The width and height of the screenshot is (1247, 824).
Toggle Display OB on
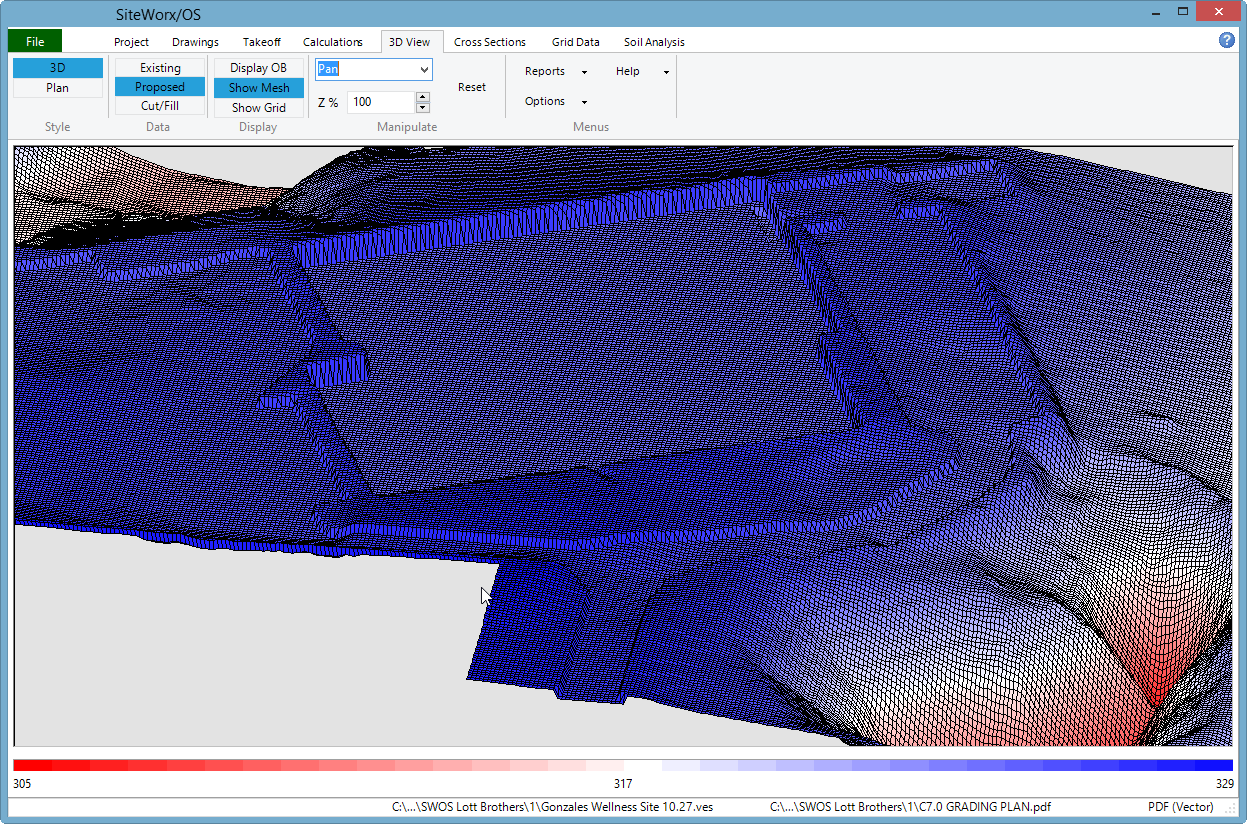[x=258, y=67]
